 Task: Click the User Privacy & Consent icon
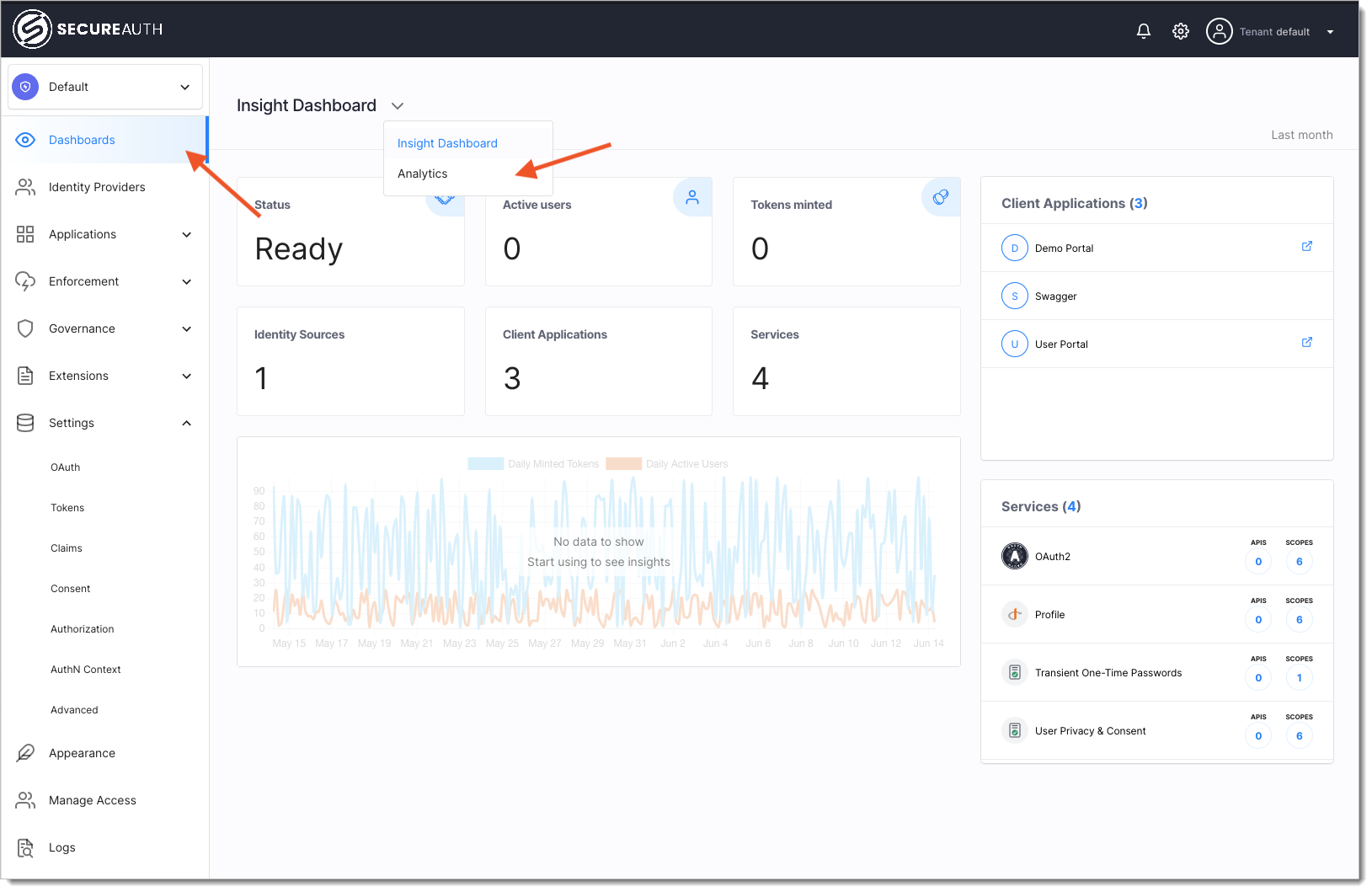[1015, 730]
